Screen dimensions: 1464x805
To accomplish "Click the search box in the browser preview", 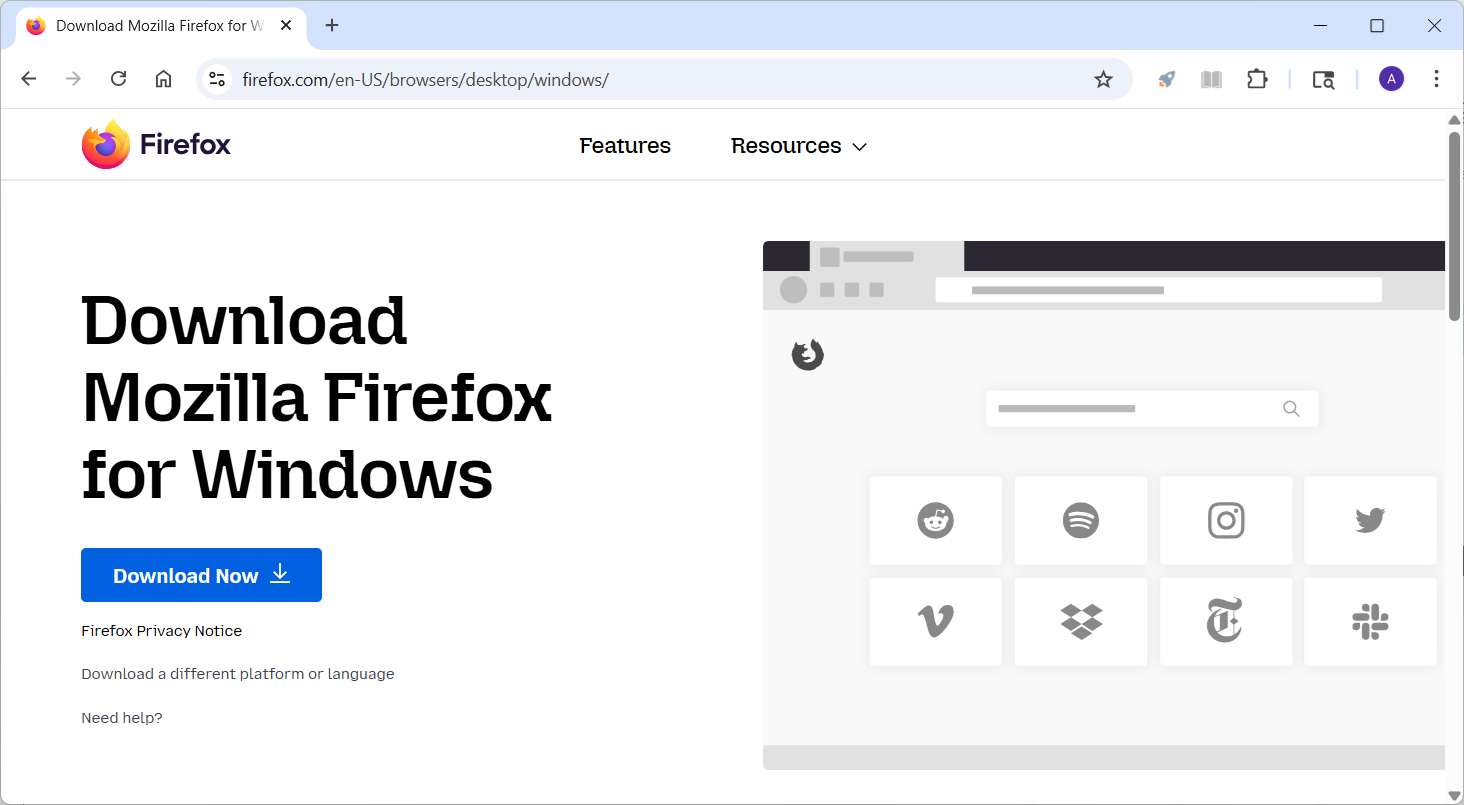I will [1151, 408].
